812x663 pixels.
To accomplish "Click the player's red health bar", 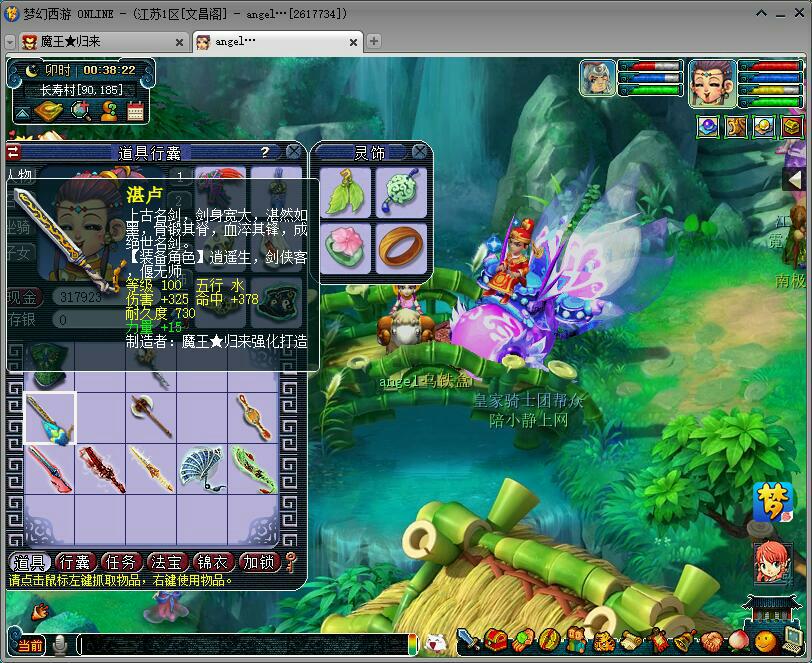I will (x=774, y=66).
